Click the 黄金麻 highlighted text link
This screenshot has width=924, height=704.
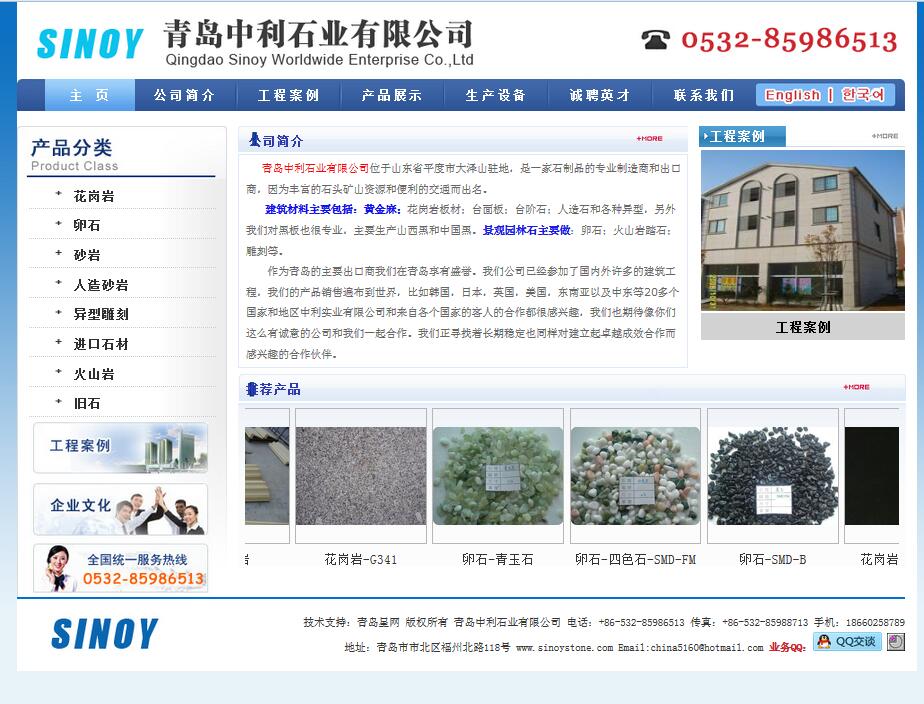[x=382, y=209]
